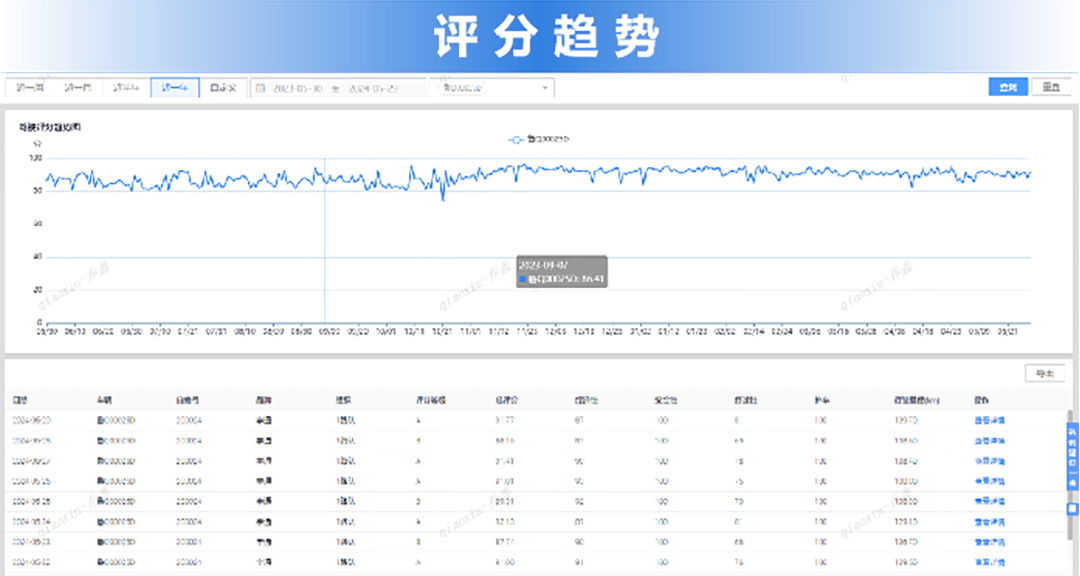Toggle the vehicle series legend above chart
This screenshot has height=576, width=1080.
click(x=539, y=139)
